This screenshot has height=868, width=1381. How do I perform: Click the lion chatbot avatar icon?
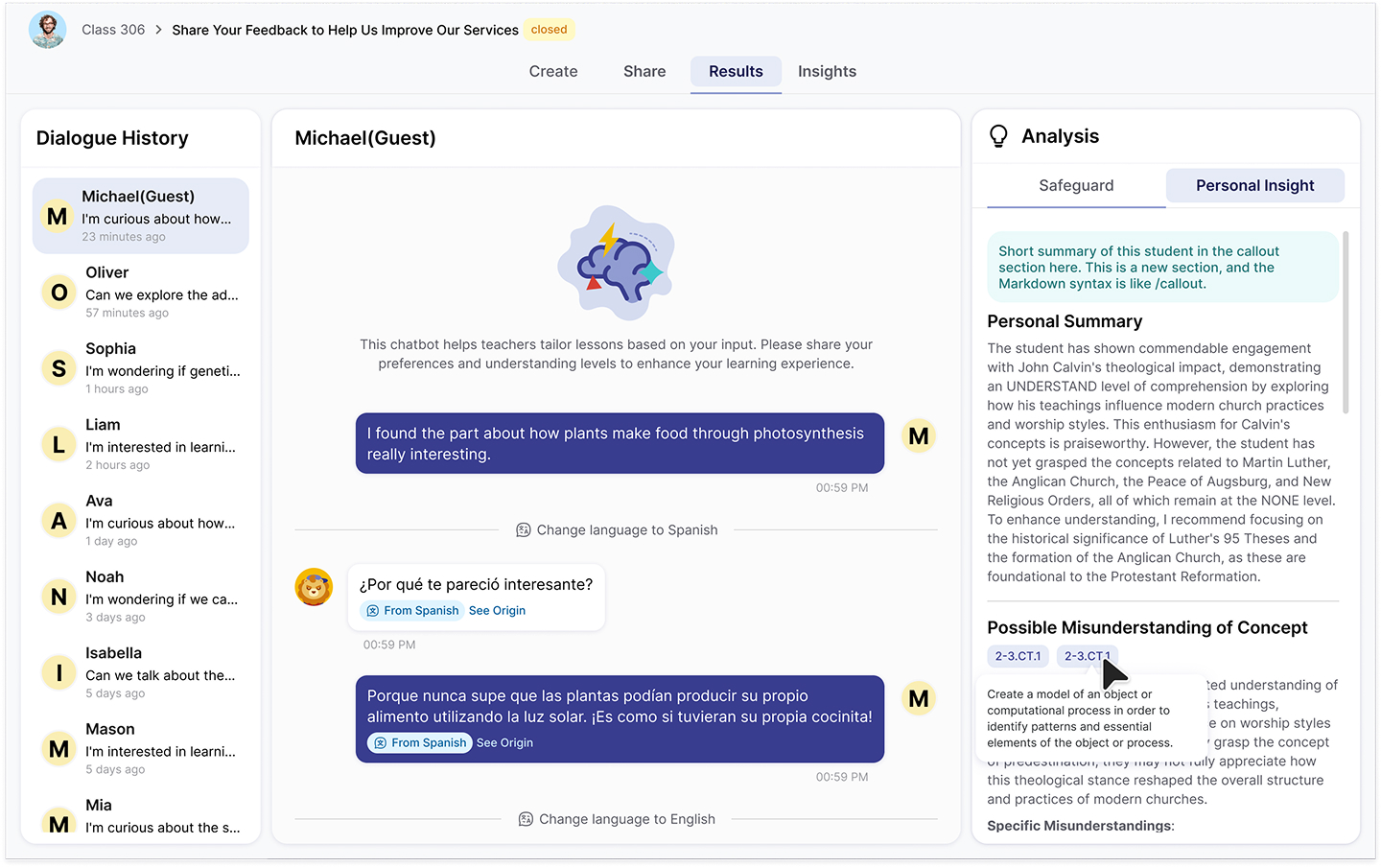click(x=314, y=587)
